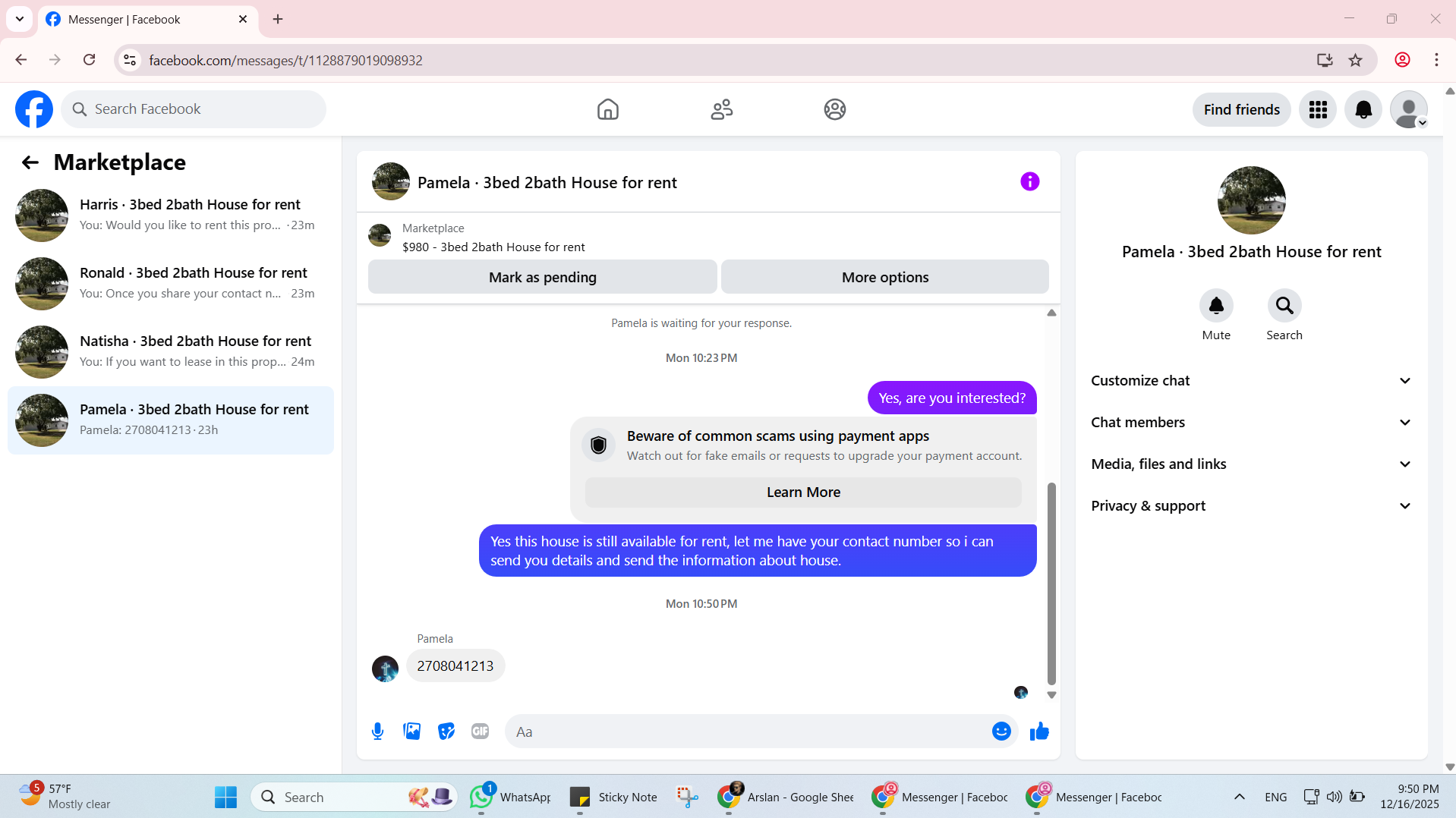This screenshot has width=1456, height=818.
Task: Expand the Privacy & support section
Action: point(1251,506)
